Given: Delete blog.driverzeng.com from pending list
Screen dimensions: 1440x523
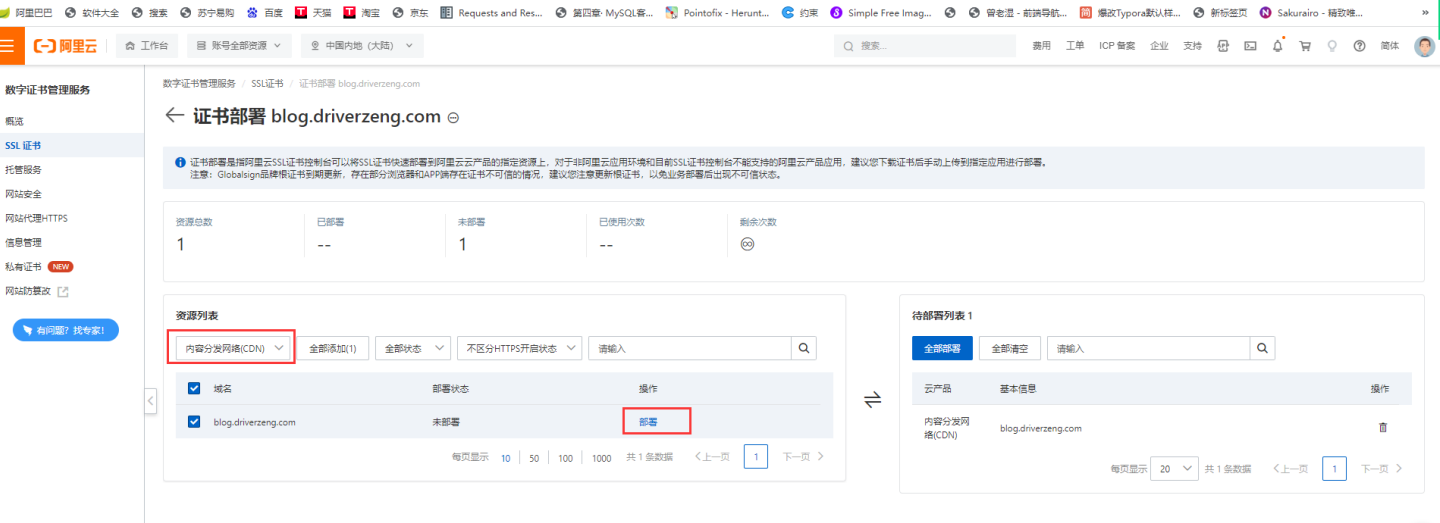Looking at the screenshot, I should (1383, 427).
